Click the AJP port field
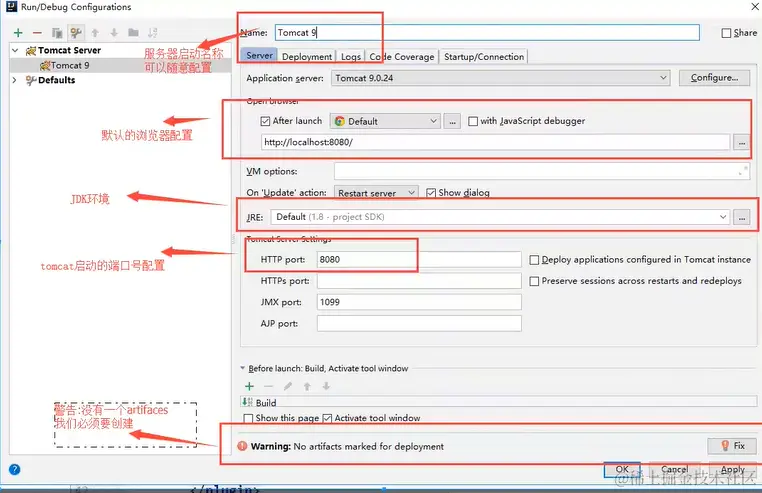Viewport: 762px width, 493px height. pos(419,323)
